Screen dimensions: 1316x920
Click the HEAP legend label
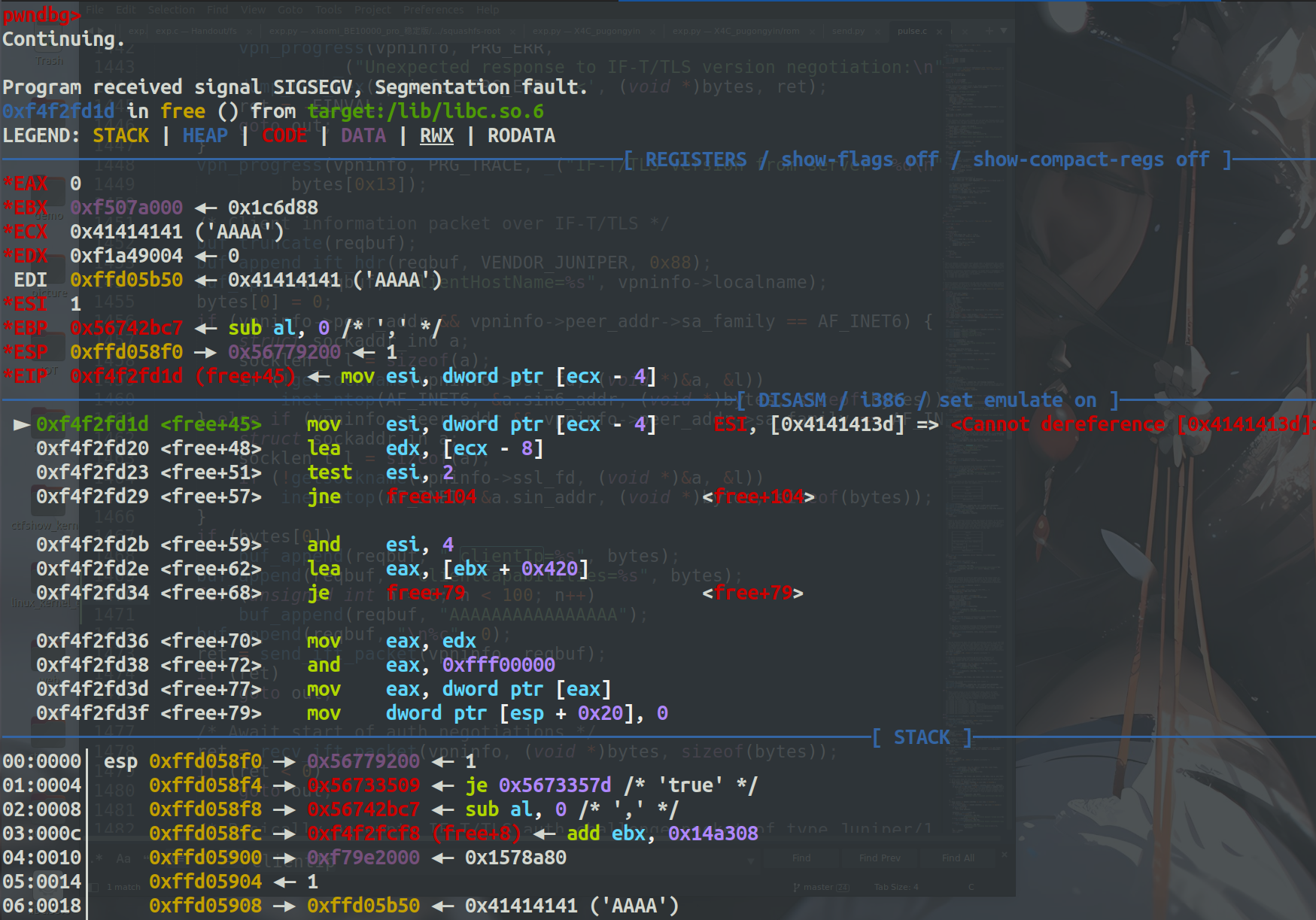coord(205,135)
